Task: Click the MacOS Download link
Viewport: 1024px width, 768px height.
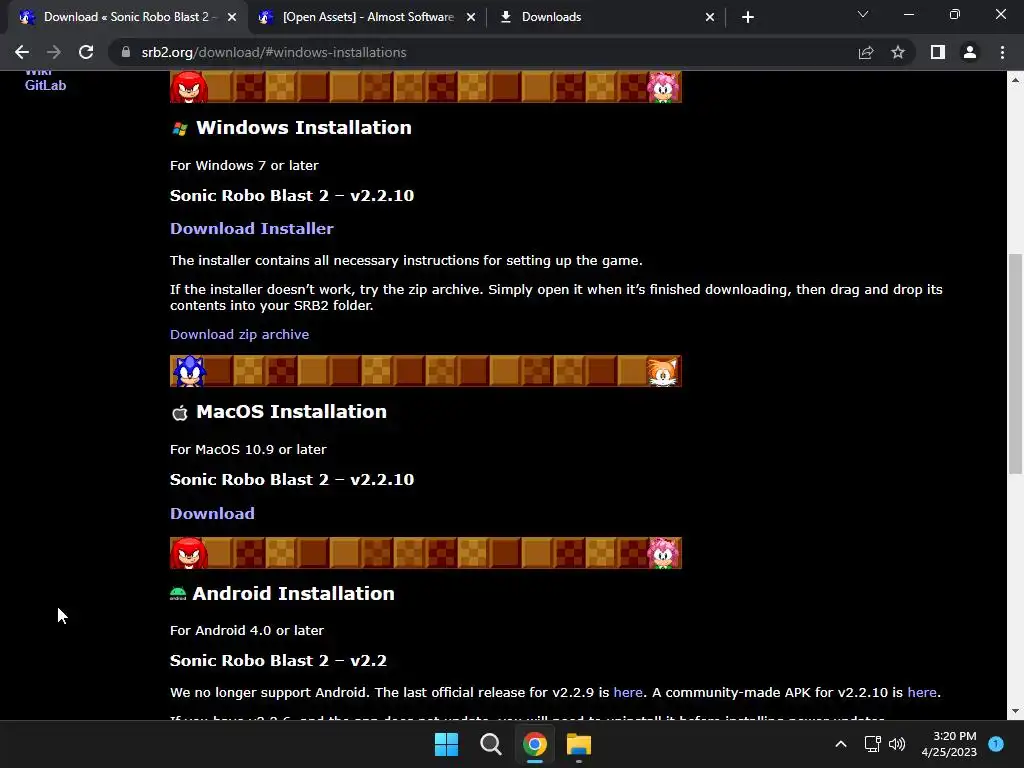Action: click(x=212, y=513)
